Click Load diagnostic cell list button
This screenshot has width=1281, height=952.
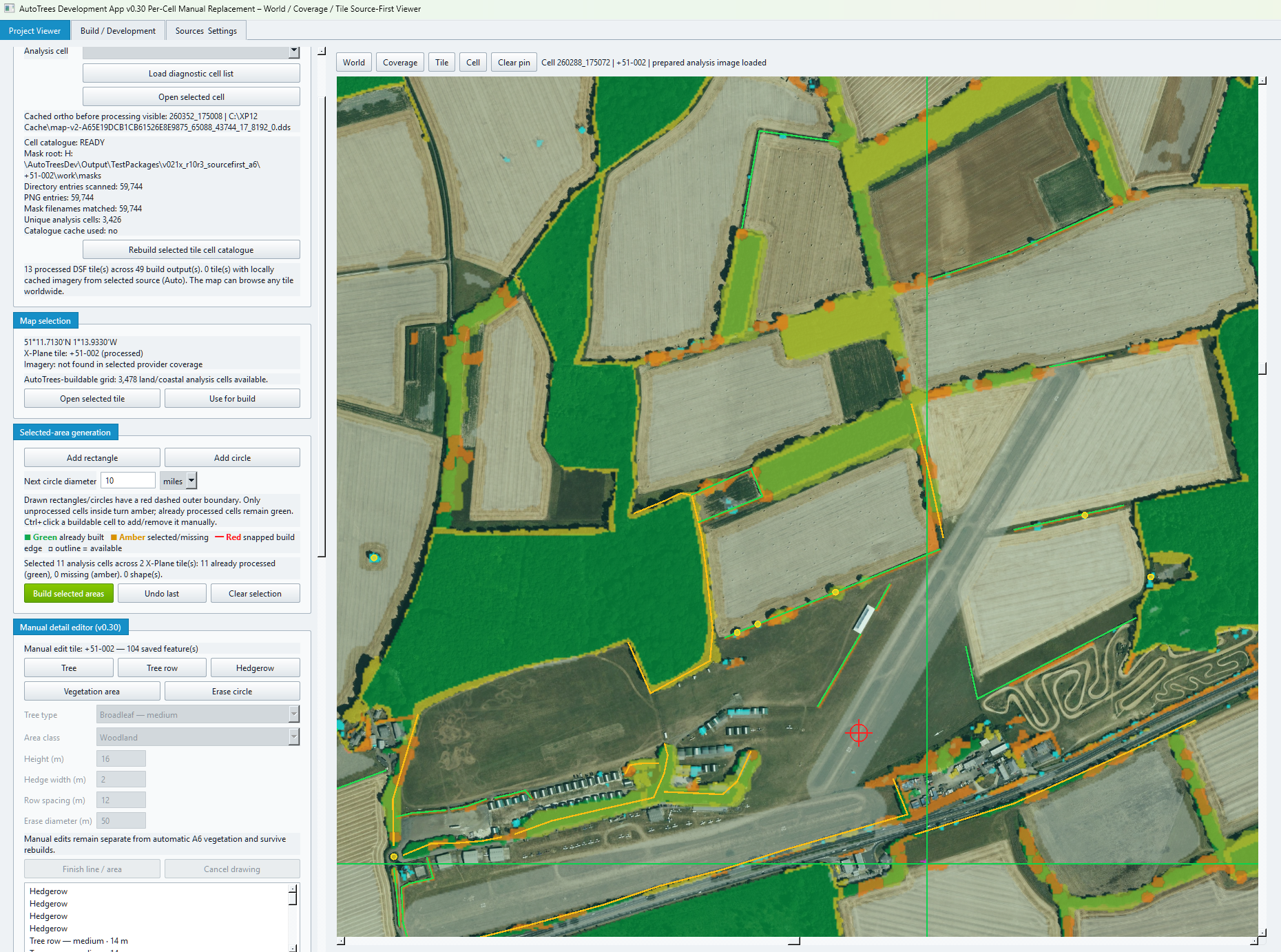(x=191, y=74)
